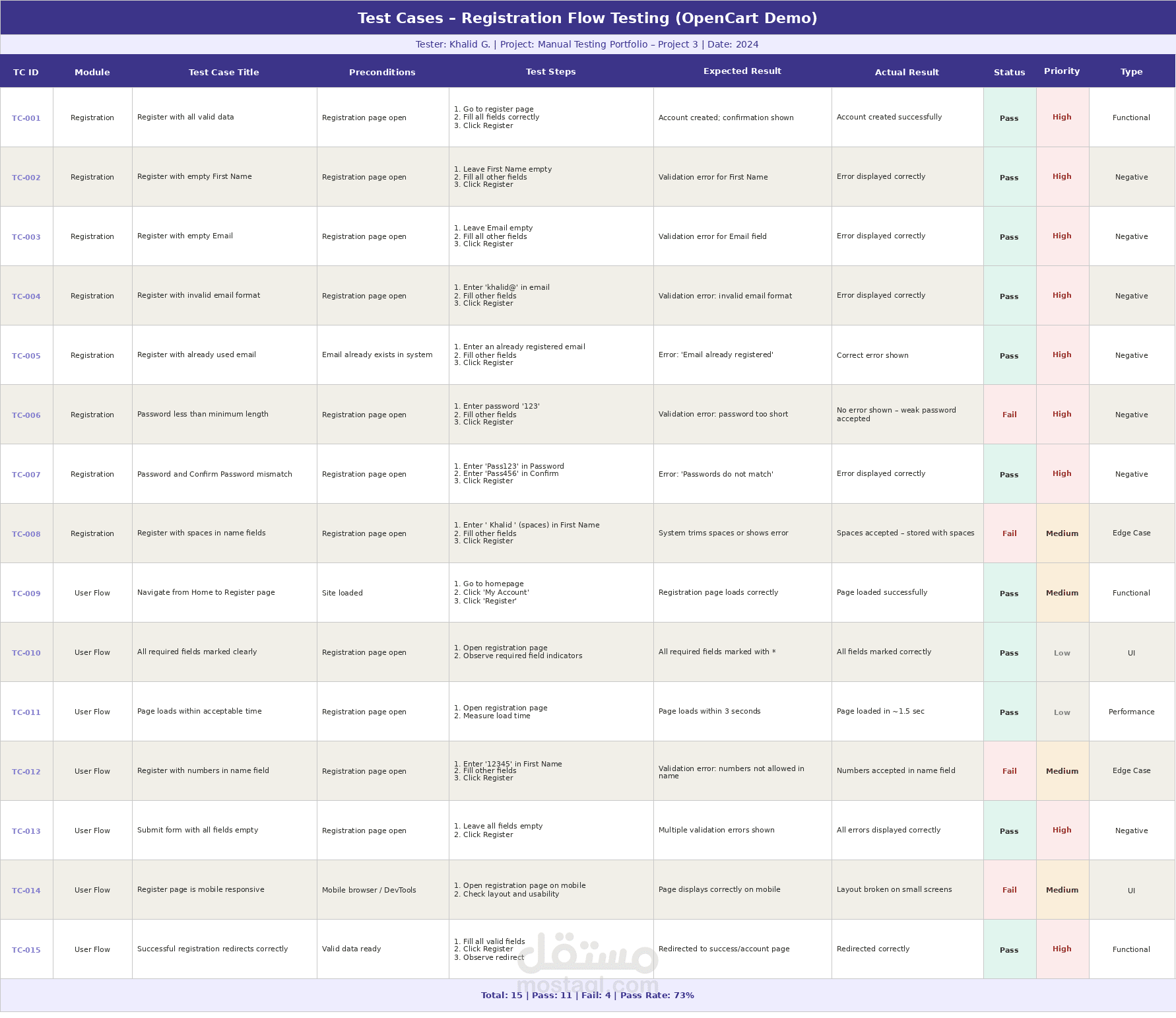Image resolution: width=1176 pixels, height=1018 pixels.
Task: Select the 'Type' column header
Action: [x=1132, y=71]
